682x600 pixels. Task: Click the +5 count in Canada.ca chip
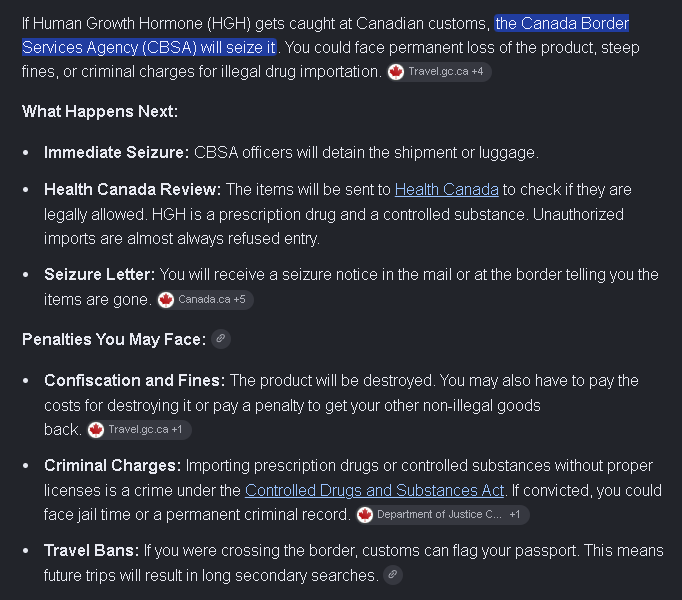[239, 300]
